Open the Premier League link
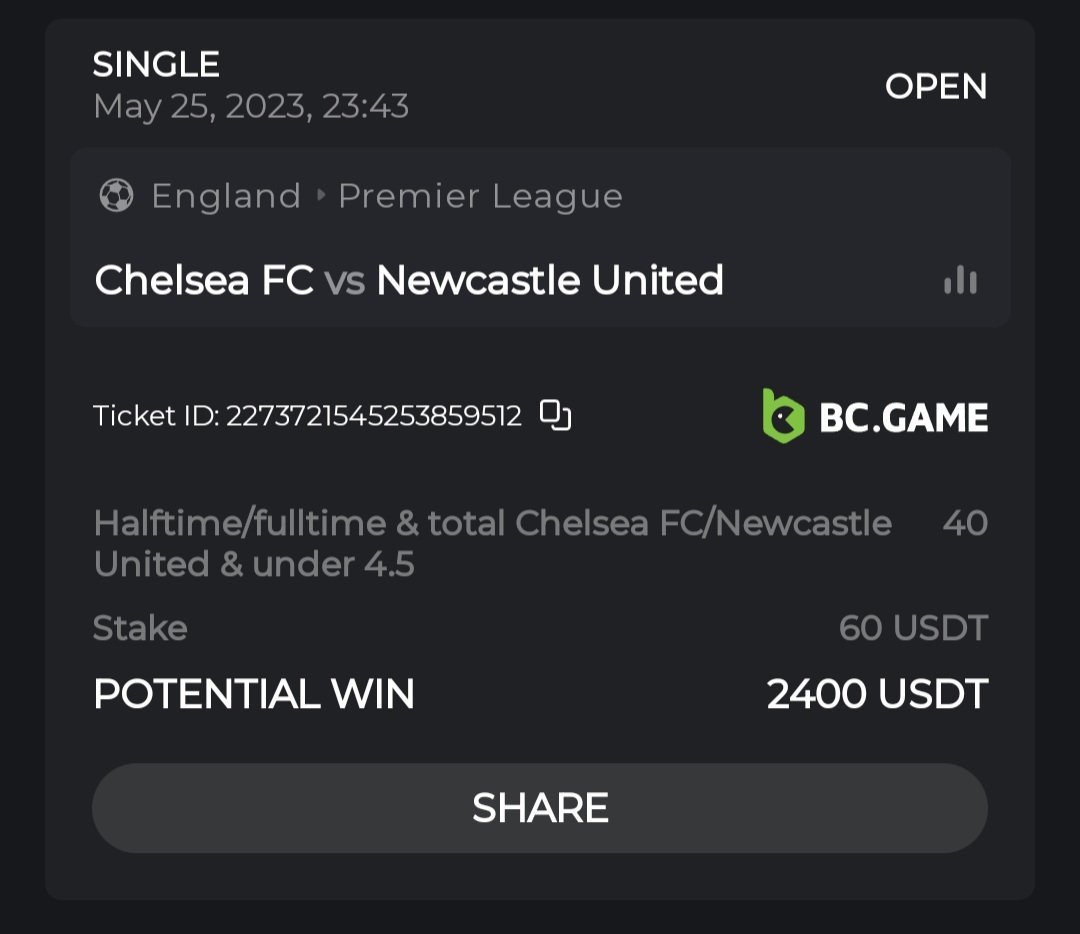The height and width of the screenshot is (934, 1080). coord(480,196)
